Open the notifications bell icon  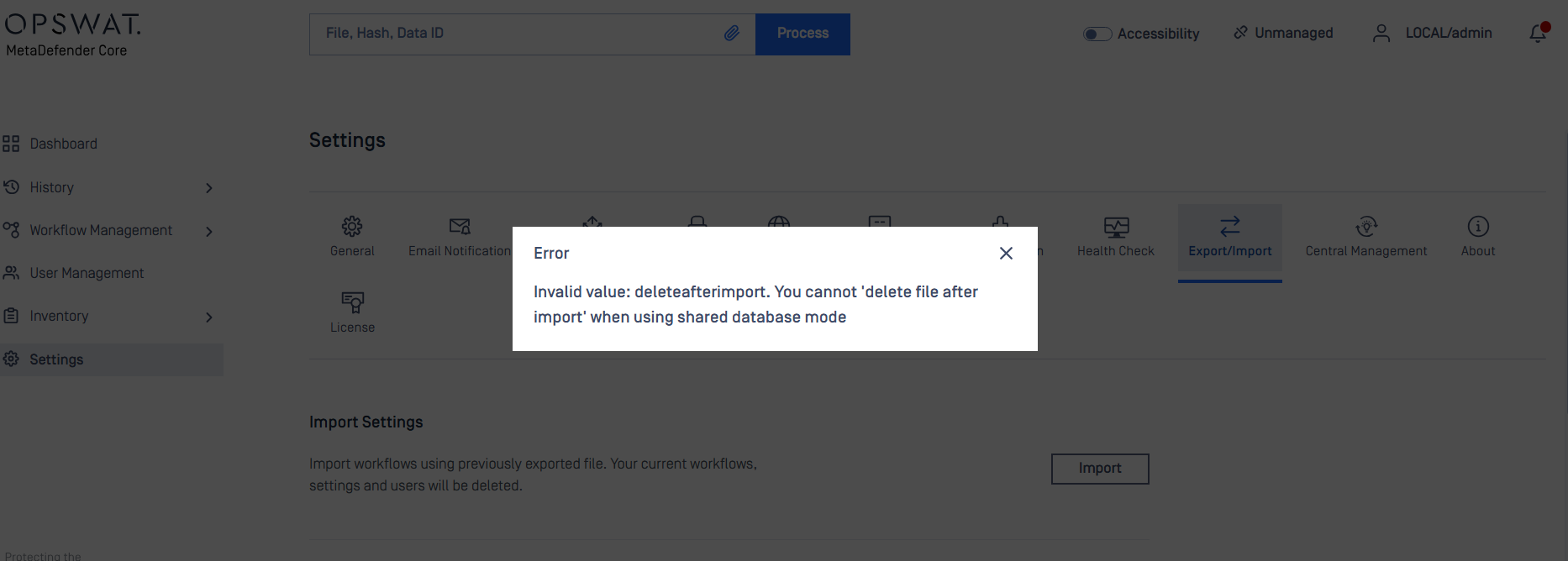1539,33
